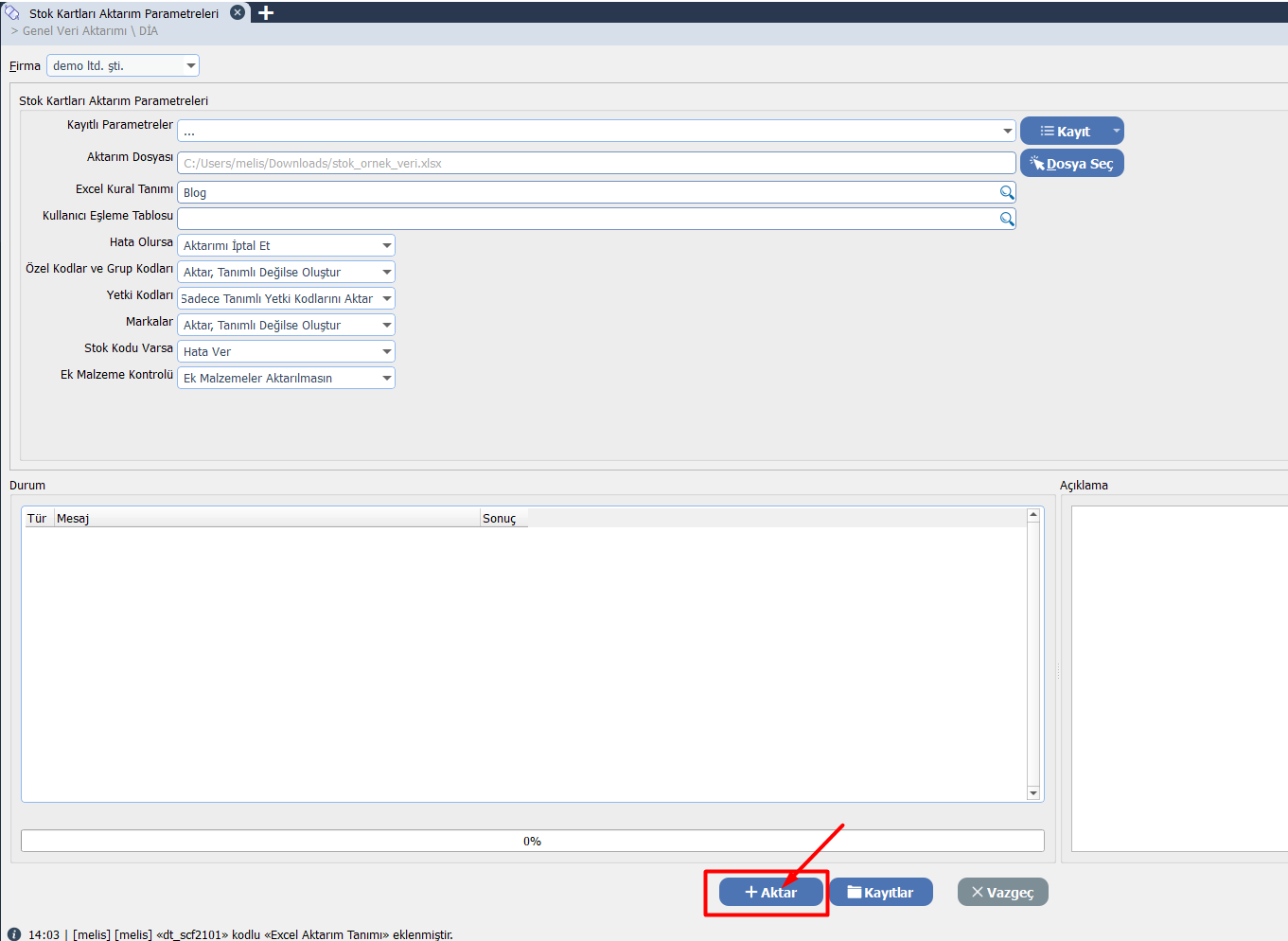Cancel with the Vazgeç button
This screenshot has width=1288, height=941.
(x=1002, y=892)
